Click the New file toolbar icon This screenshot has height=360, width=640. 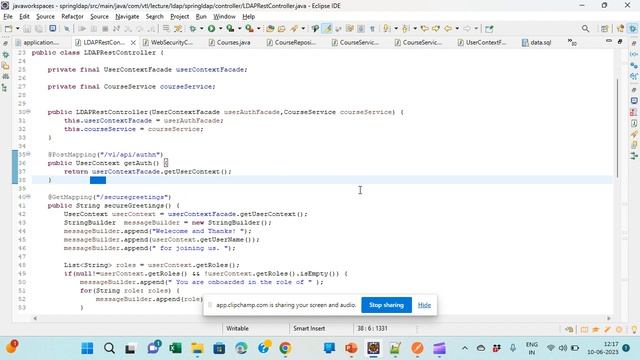(8, 29)
